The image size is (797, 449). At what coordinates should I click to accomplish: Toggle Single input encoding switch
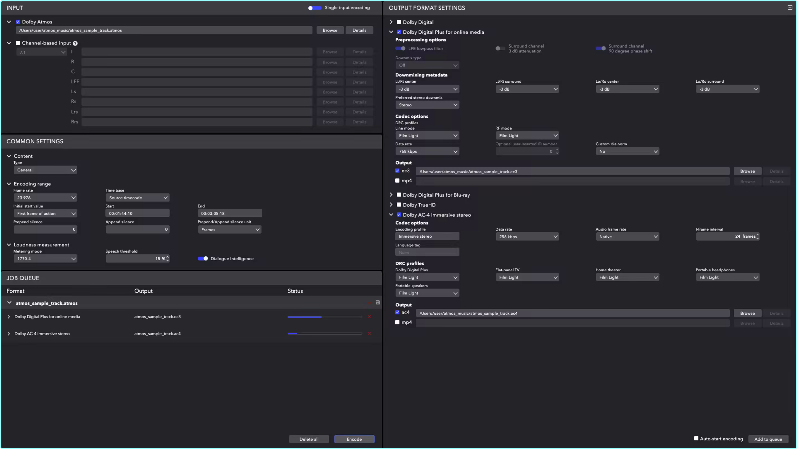coord(314,8)
